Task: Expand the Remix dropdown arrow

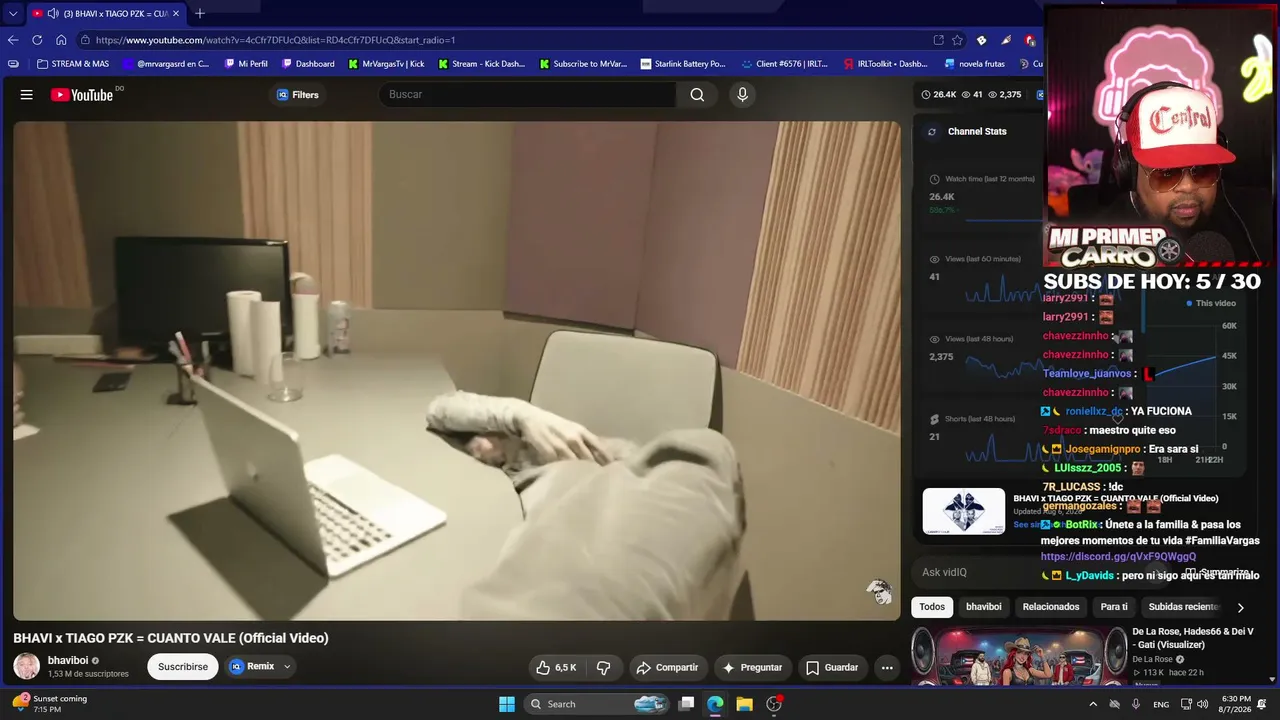Action: coord(287,667)
